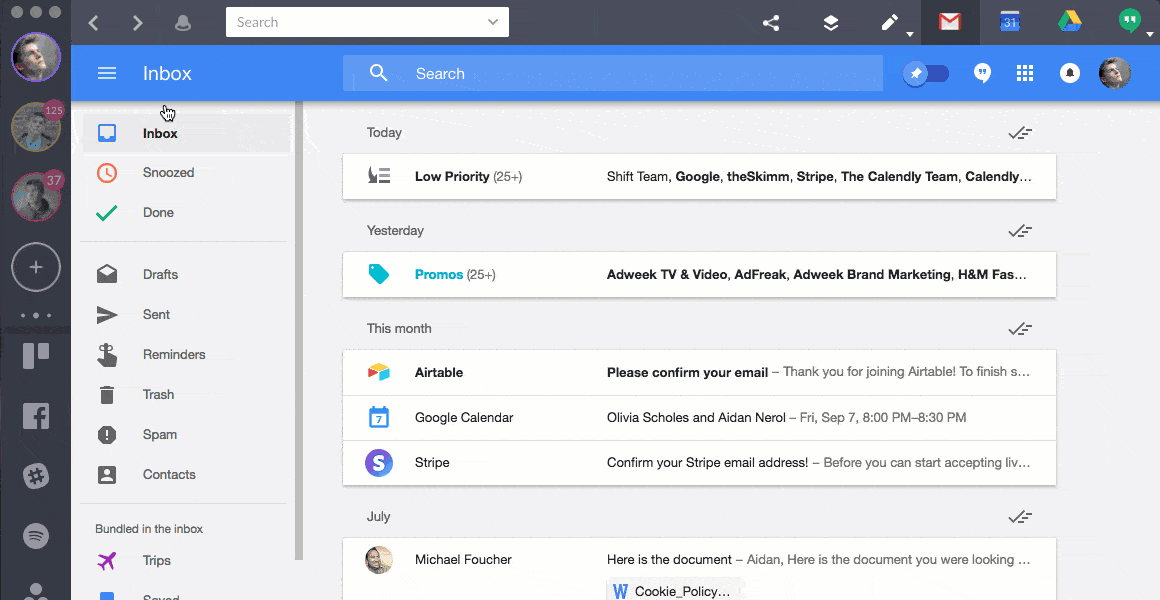Sweep all Today emails with the double checkmark

tap(1020, 132)
